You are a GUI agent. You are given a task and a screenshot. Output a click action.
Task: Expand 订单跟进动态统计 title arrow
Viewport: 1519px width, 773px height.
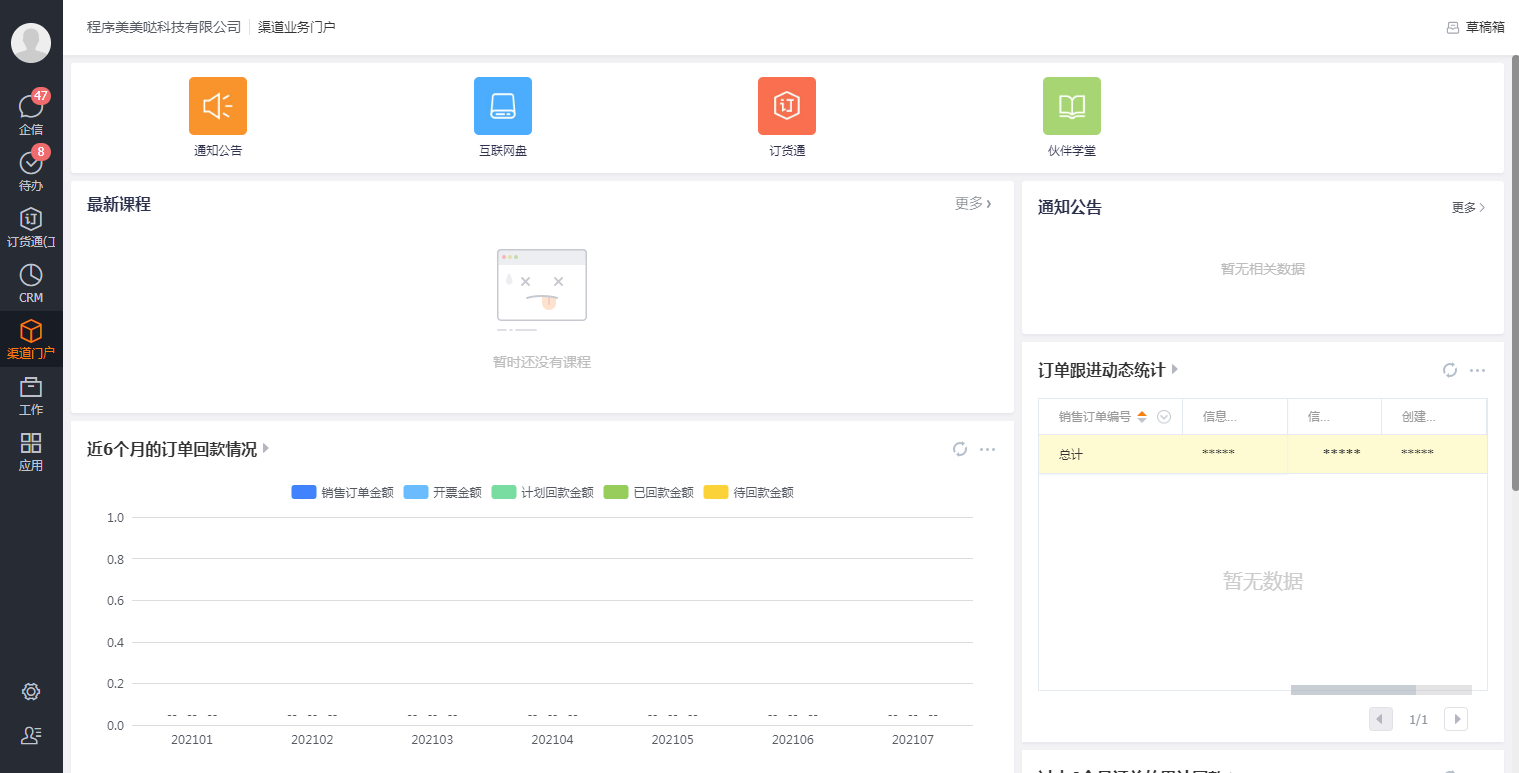tap(1175, 370)
